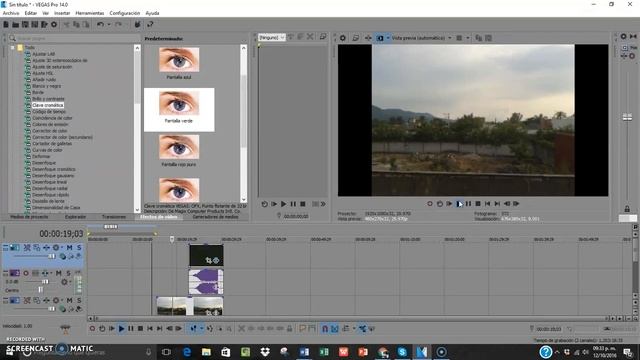Open the undo history dropdown arrow
The width and height of the screenshot is (640, 360).
109,24
